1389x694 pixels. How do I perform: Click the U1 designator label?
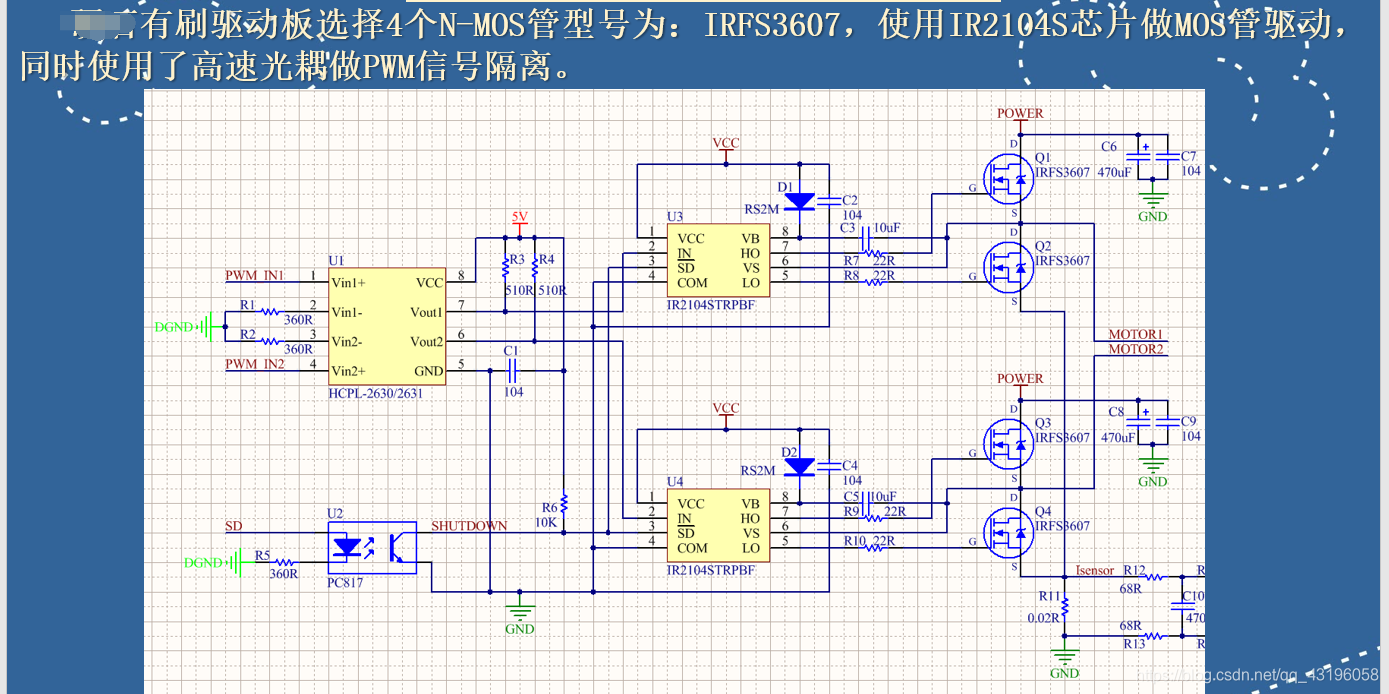coord(336,260)
